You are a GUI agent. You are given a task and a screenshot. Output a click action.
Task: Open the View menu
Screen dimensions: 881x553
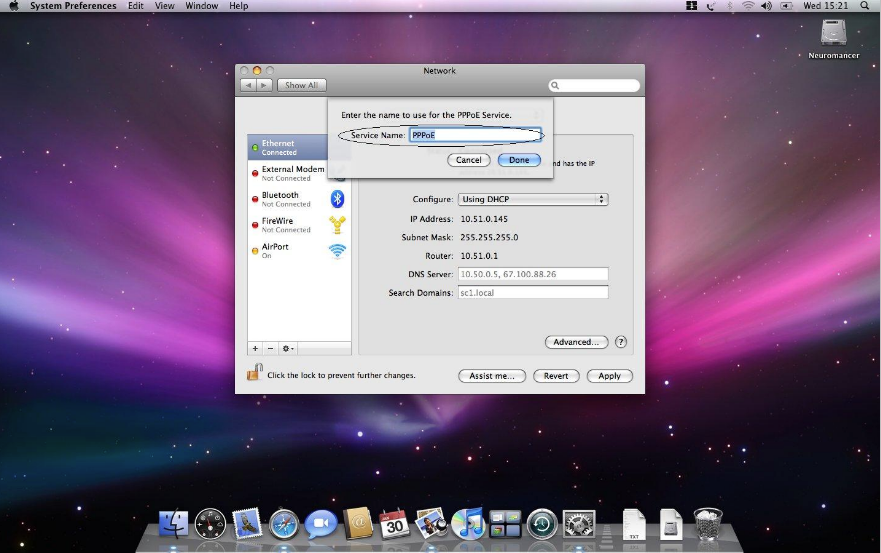coord(165,6)
